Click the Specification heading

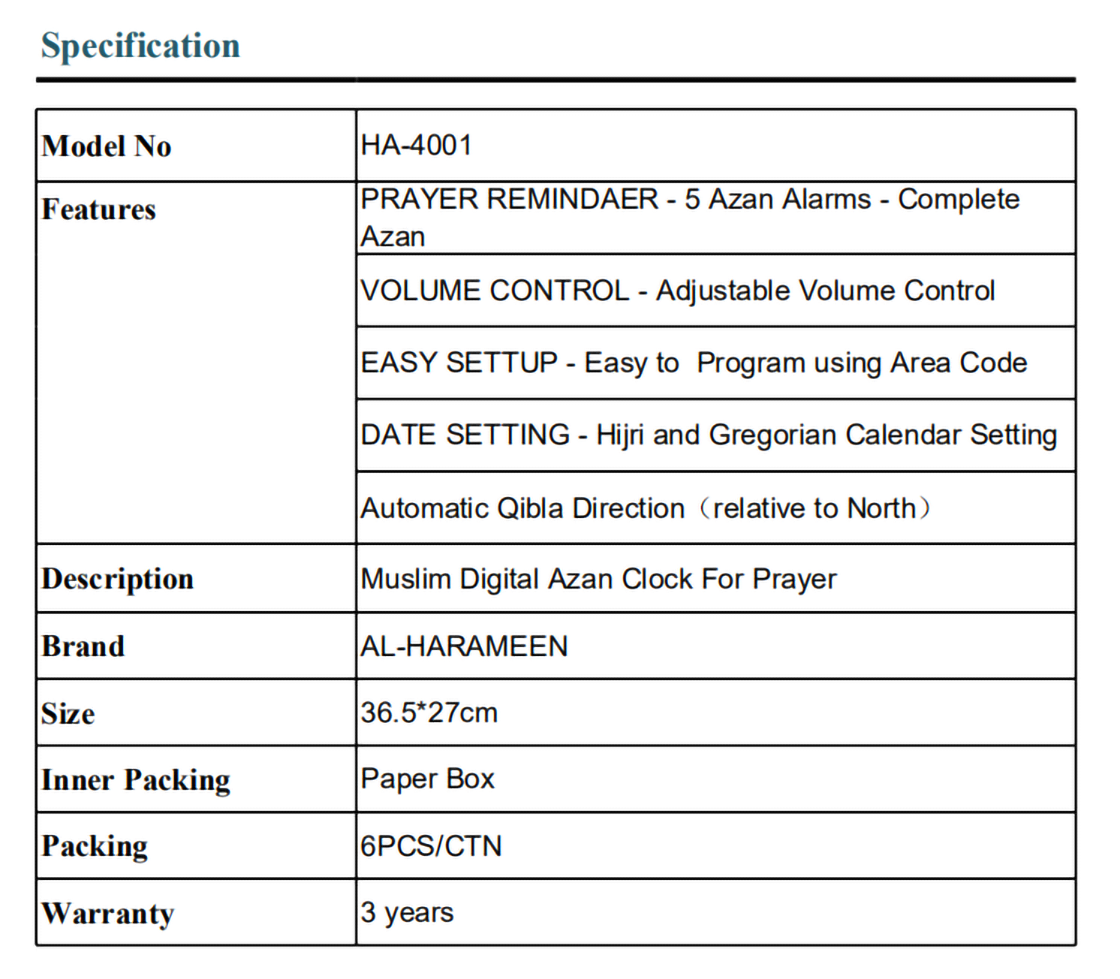[140, 46]
